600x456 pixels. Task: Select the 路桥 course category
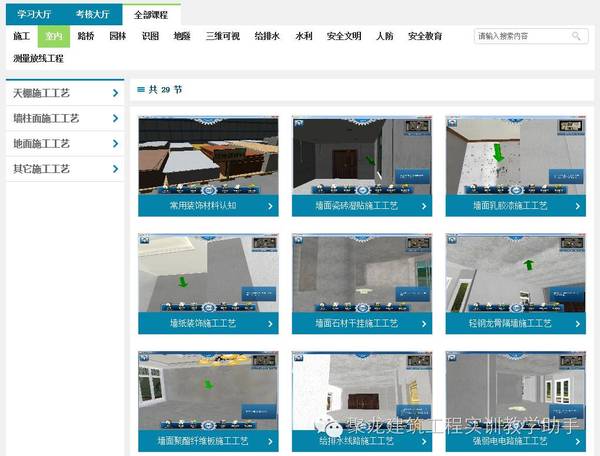pos(86,36)
